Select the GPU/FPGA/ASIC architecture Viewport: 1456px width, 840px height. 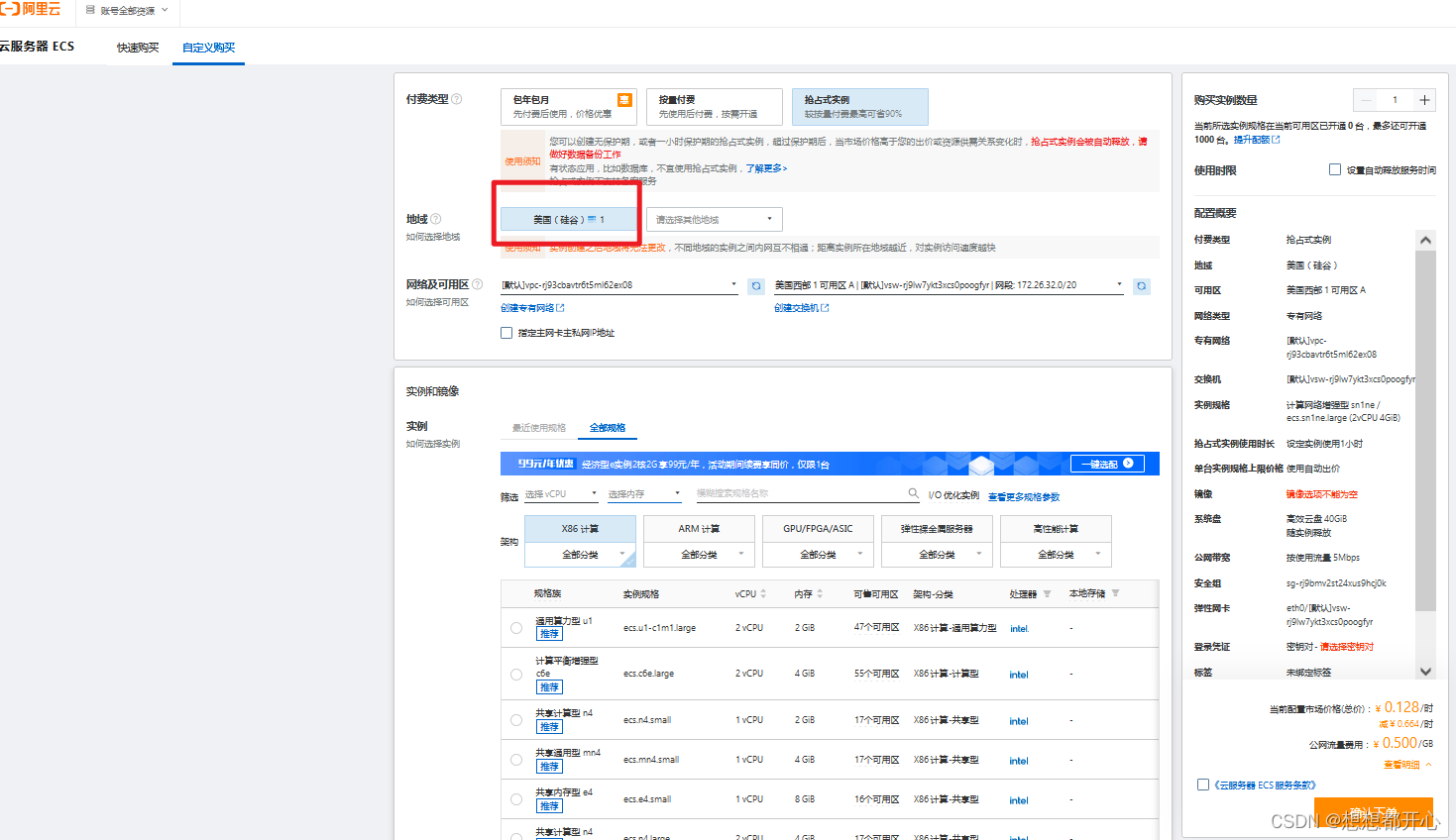818,529
